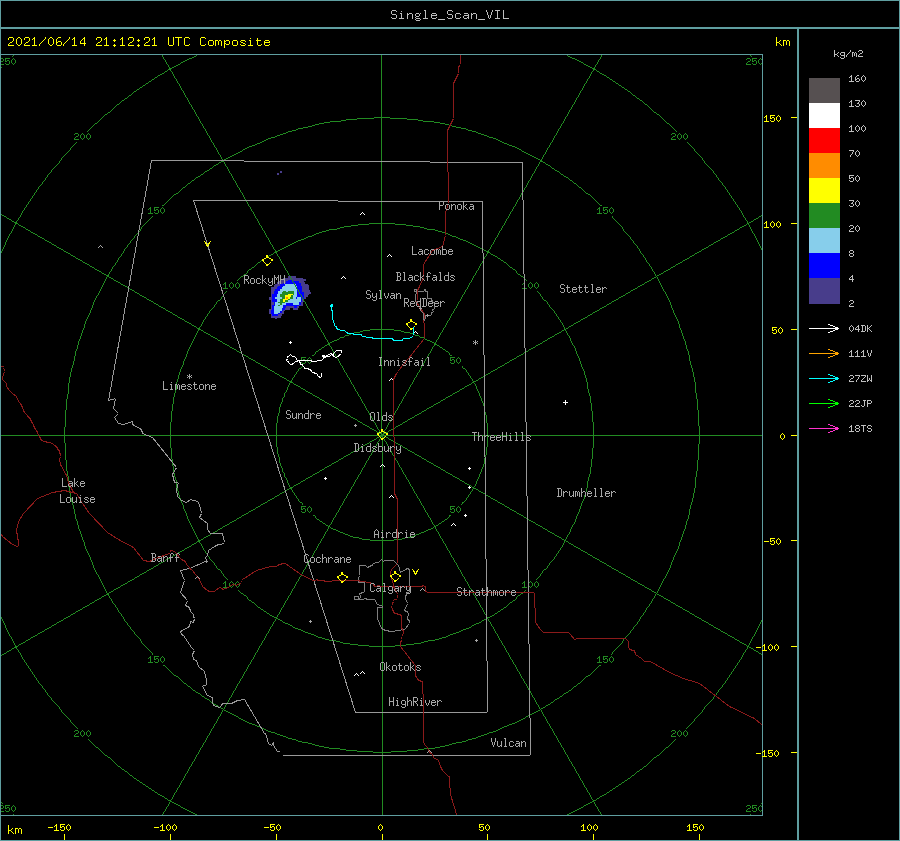Click the Blackfalds town label

click(x=425, y=277)
